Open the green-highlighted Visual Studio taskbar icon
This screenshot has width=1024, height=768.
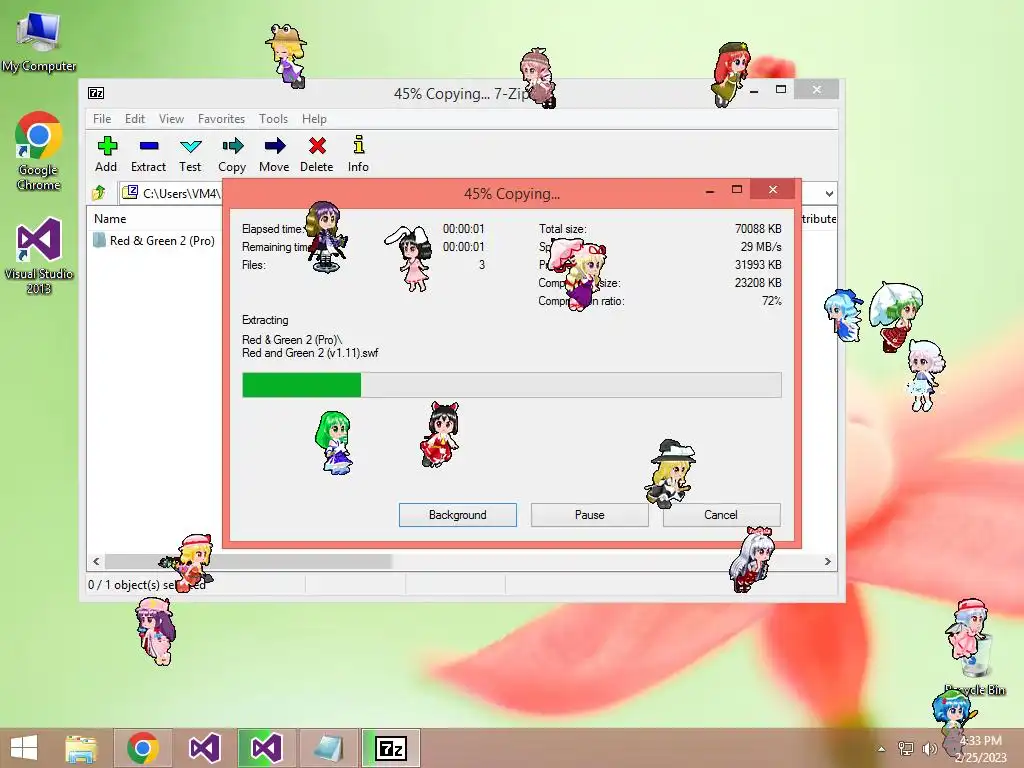266,748
